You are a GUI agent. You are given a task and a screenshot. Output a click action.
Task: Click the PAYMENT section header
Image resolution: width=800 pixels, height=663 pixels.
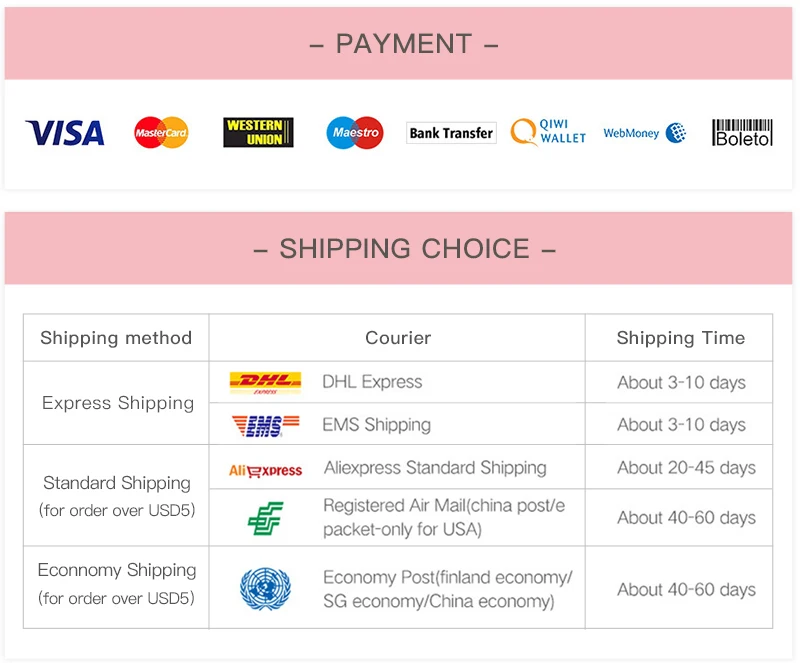(x=398, y=43)
